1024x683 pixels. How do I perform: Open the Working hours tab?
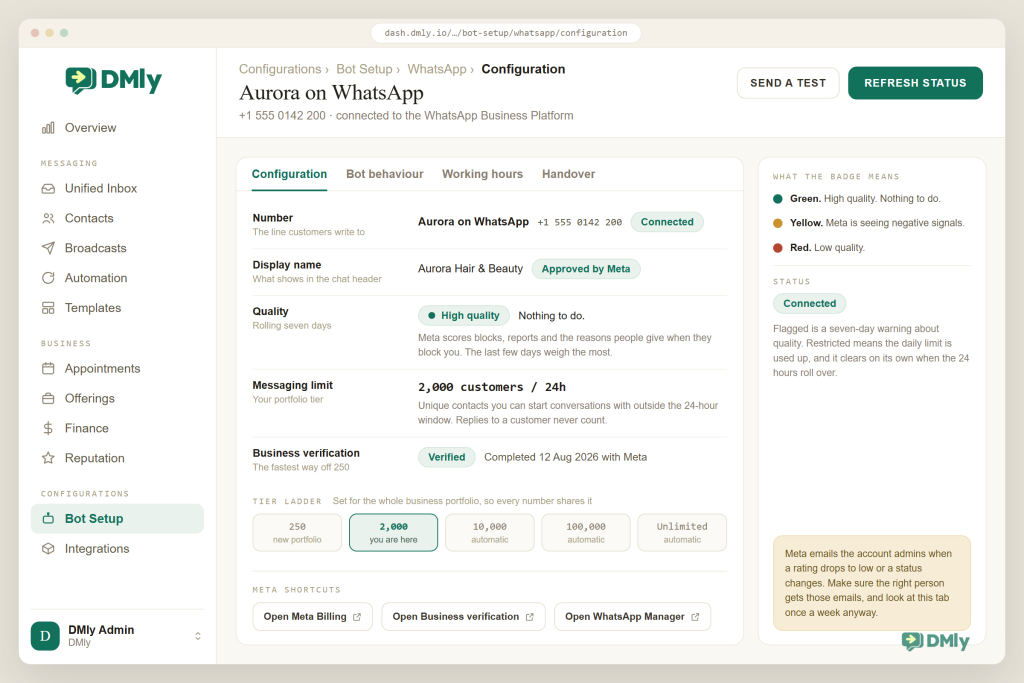click(x=483, y=174)
